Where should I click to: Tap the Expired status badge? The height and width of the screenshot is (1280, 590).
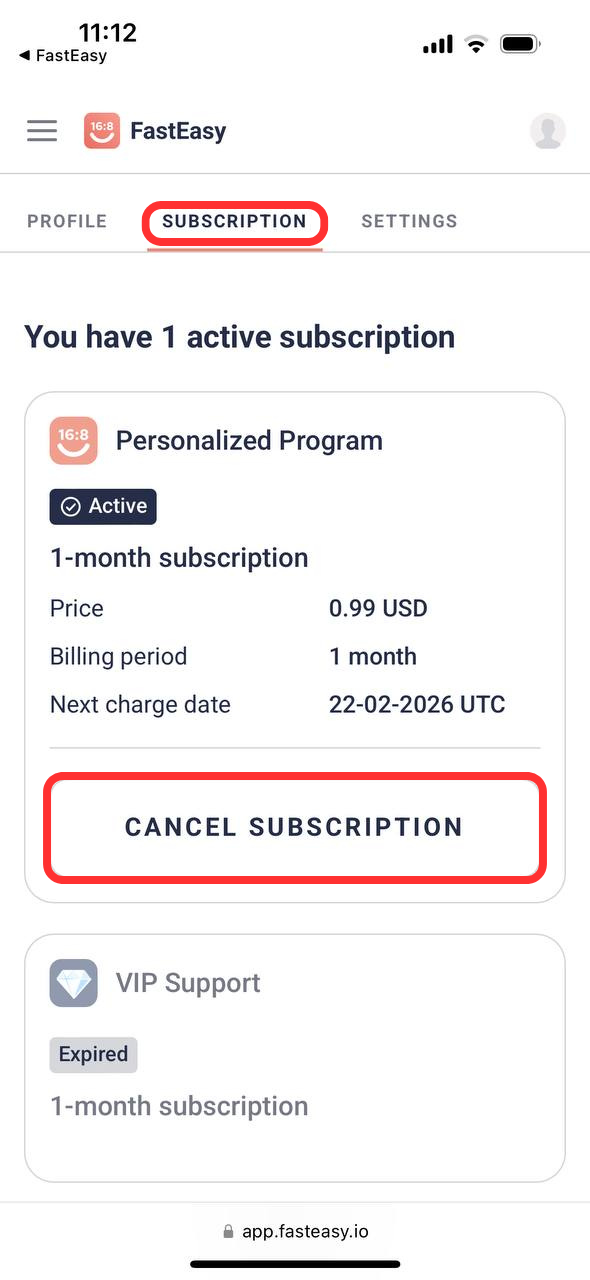point(93,1054)
